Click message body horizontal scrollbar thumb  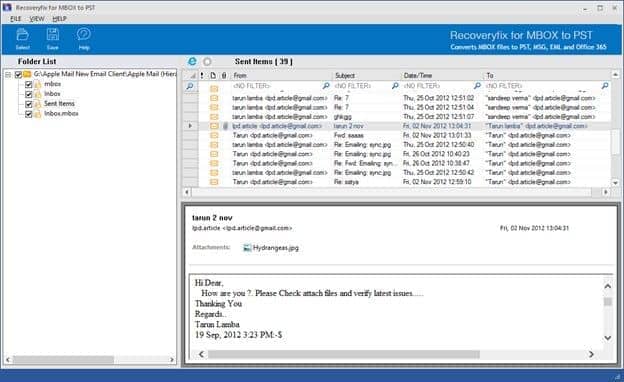coord(344,354)
